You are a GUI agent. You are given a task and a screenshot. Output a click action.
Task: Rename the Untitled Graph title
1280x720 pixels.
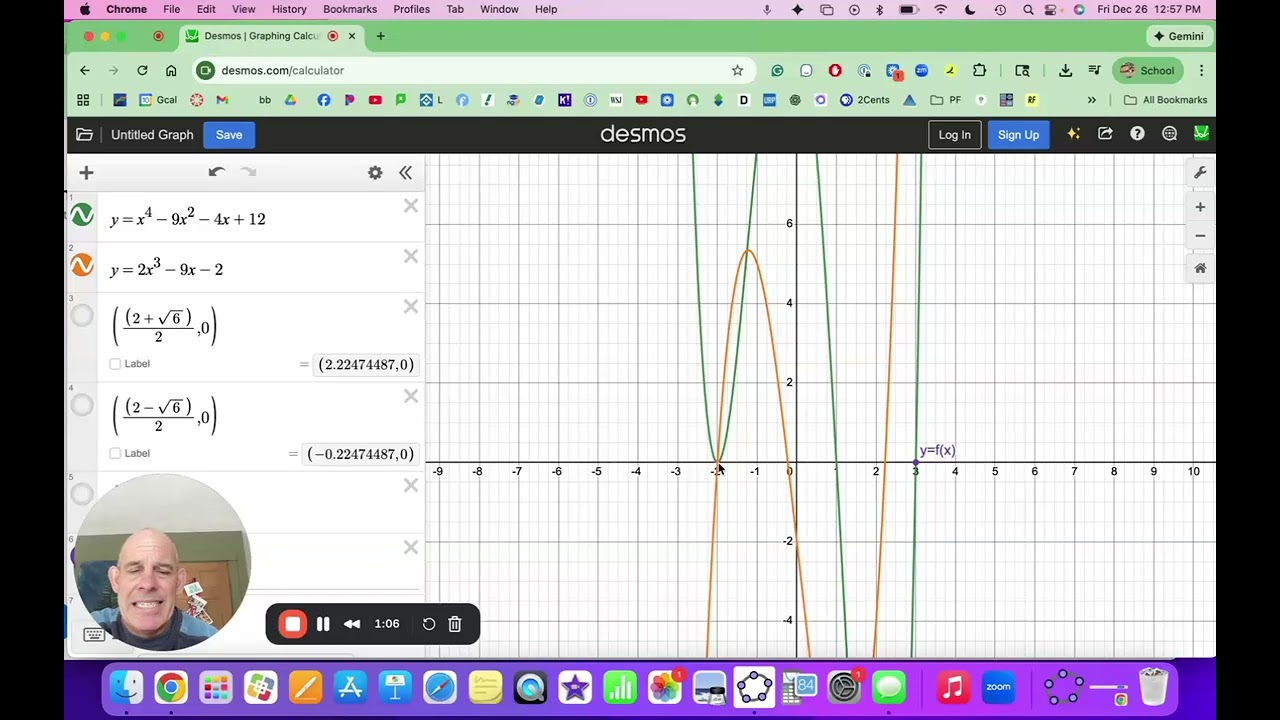(152, 134)
